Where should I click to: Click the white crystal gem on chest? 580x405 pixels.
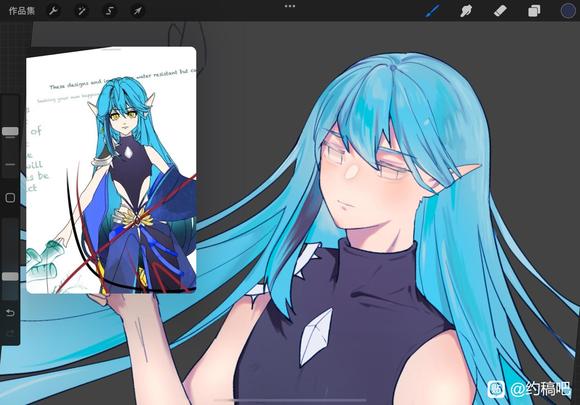click(x=316, y=336)
